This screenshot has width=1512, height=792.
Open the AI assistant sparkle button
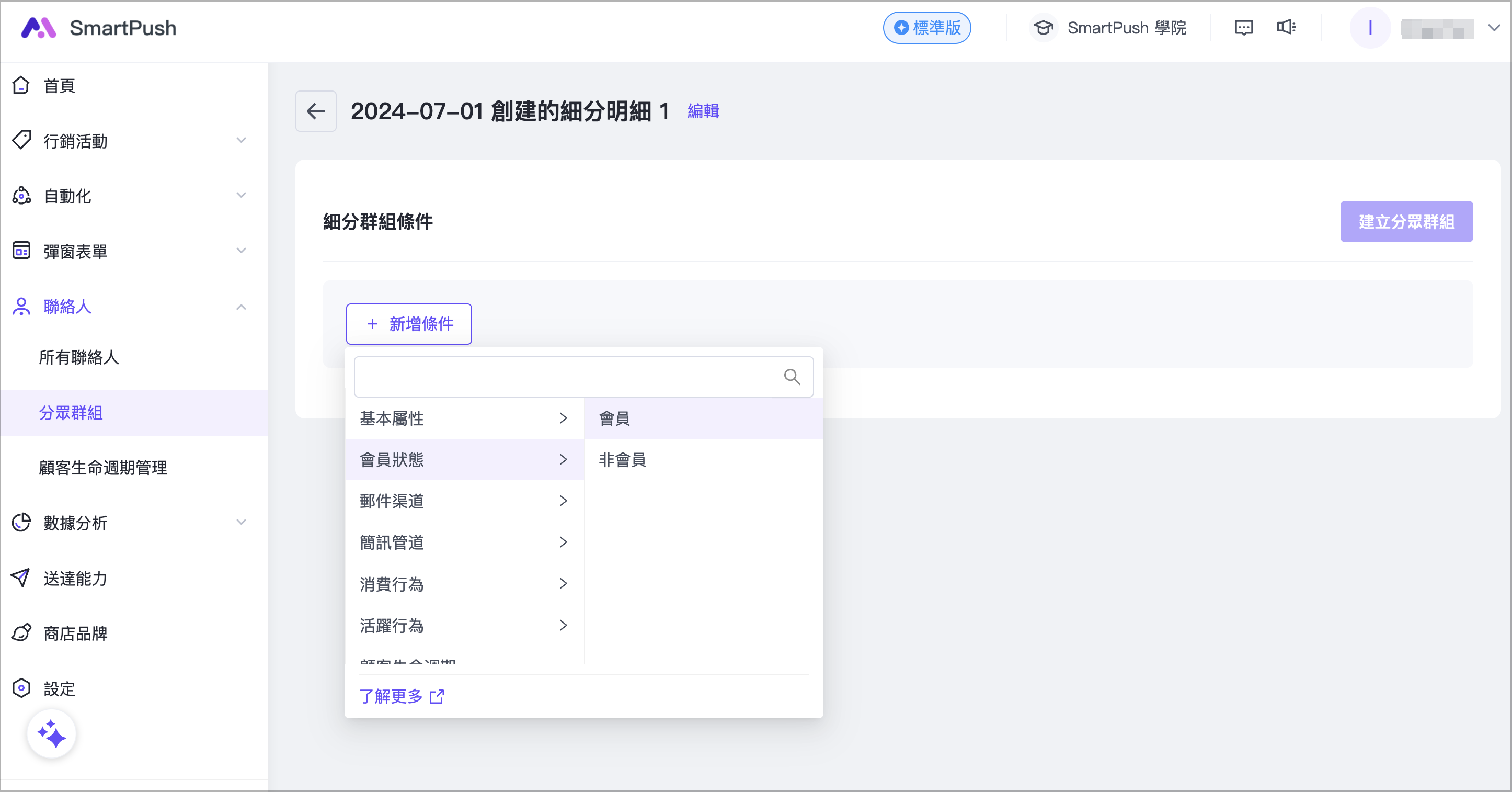tap(52, 734)
